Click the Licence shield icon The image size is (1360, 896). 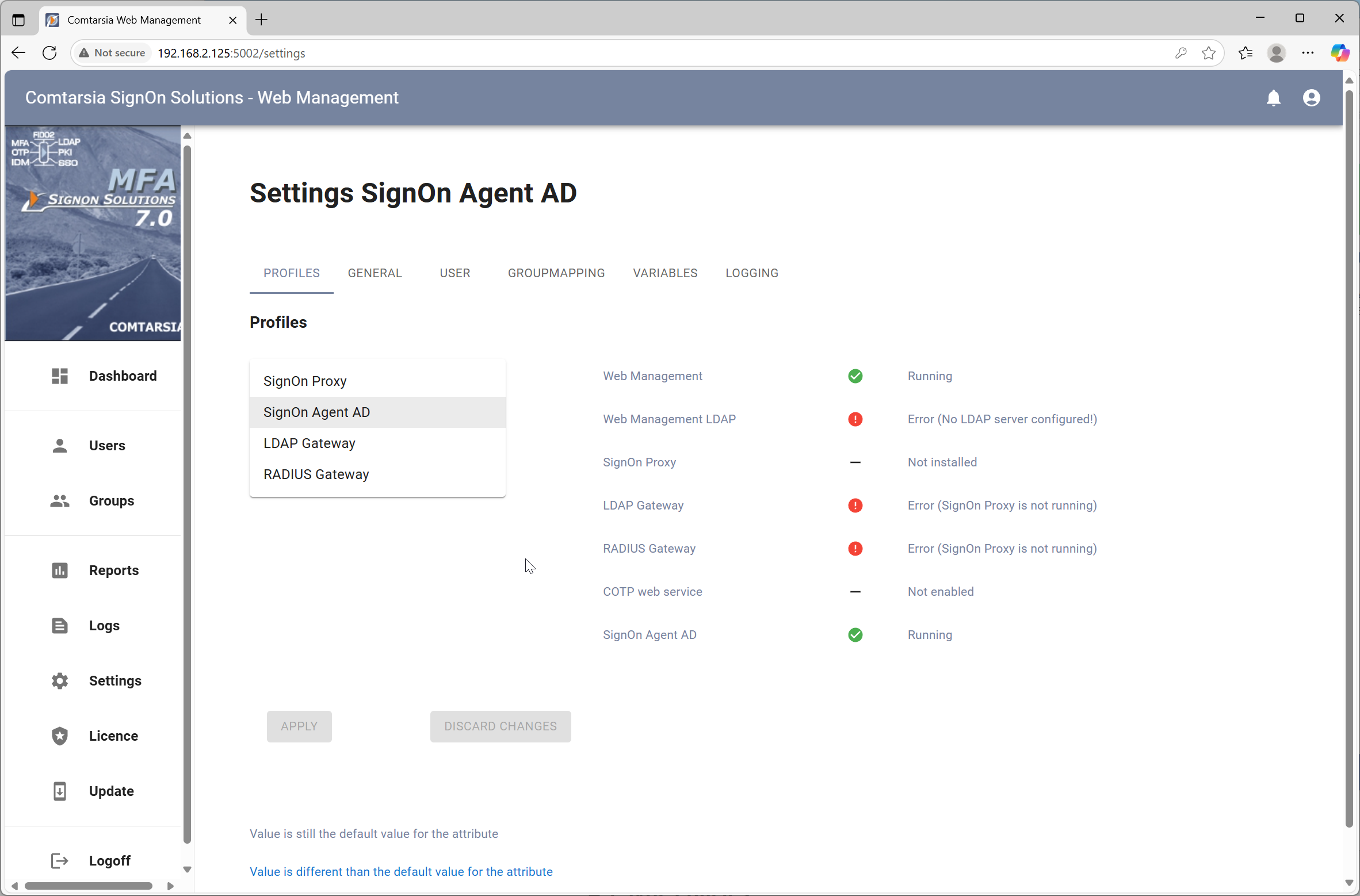click(60, 736)
